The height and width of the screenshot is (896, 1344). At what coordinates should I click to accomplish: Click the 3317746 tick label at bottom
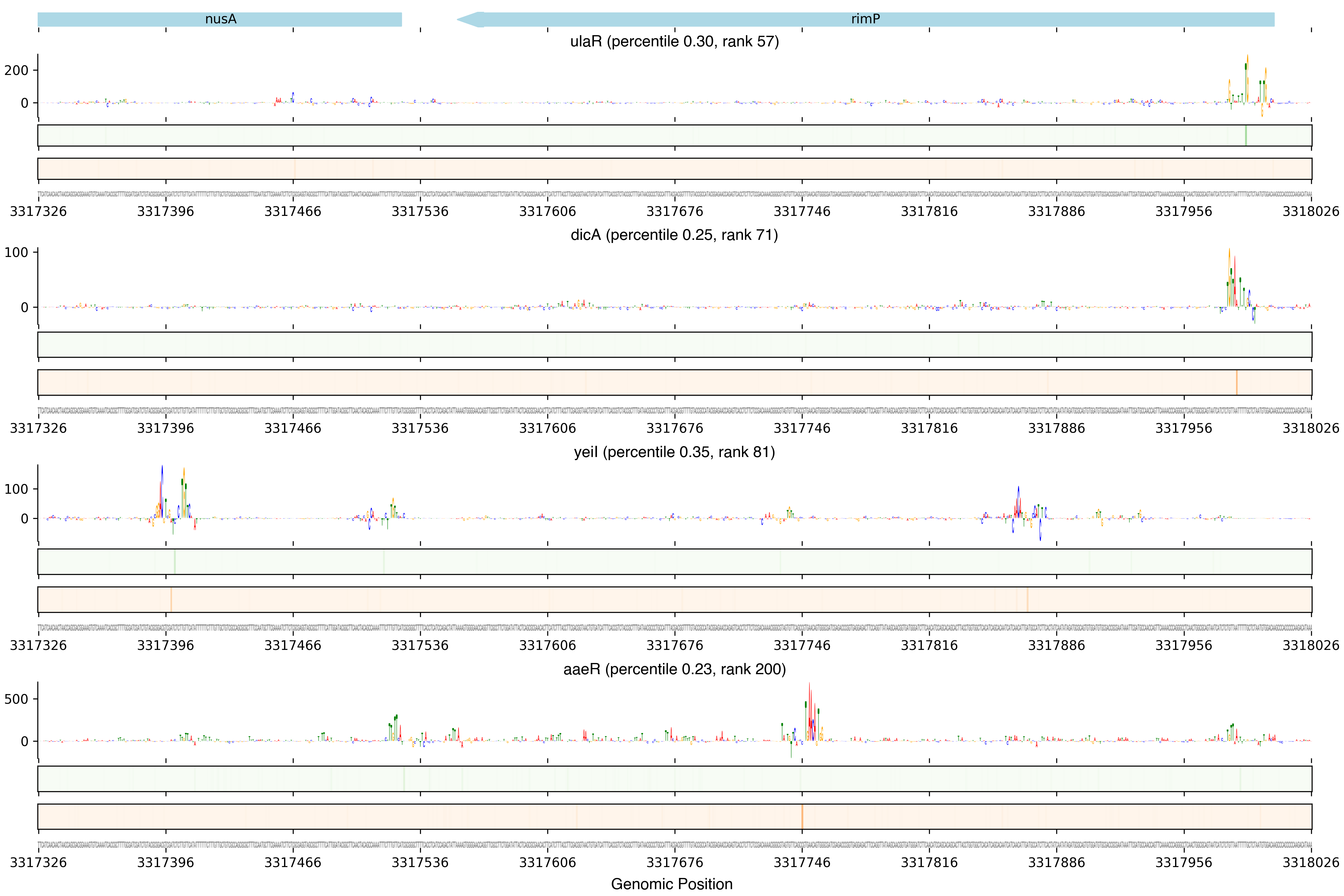click(802, 862)
